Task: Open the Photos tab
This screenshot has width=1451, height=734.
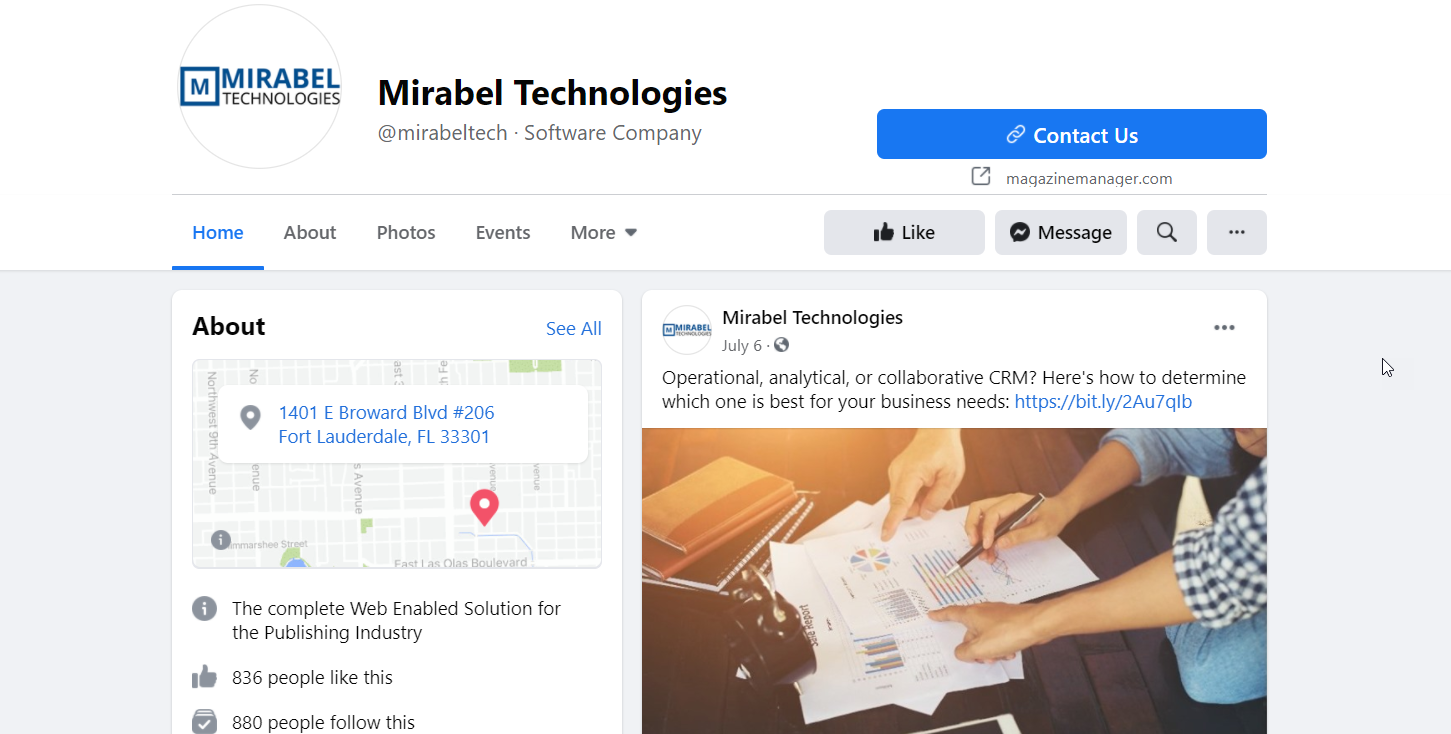Action: point(406,232)
